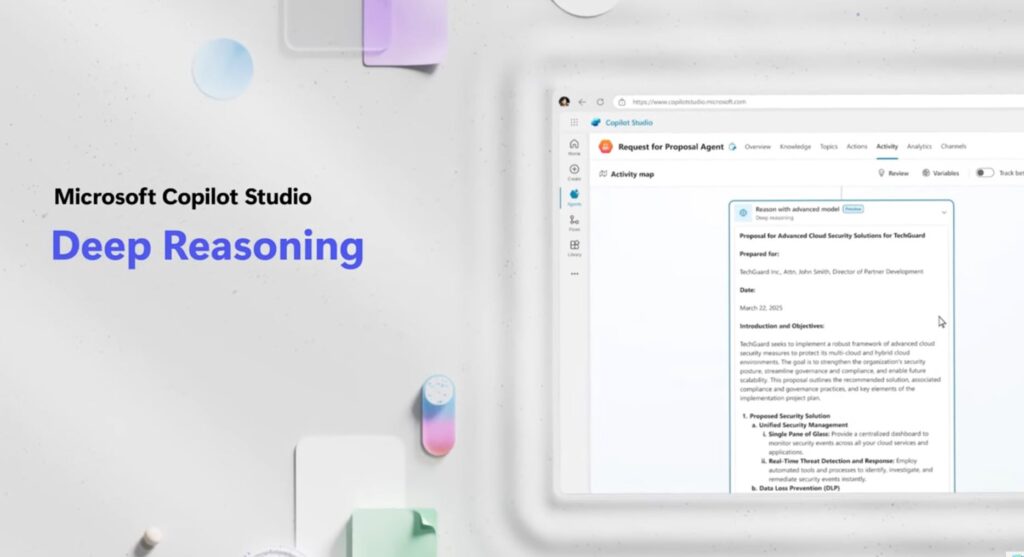Screen dimensions: 1024x557
Task: Open Agents in the left sidebar
Action: click(x=574, y=197)
